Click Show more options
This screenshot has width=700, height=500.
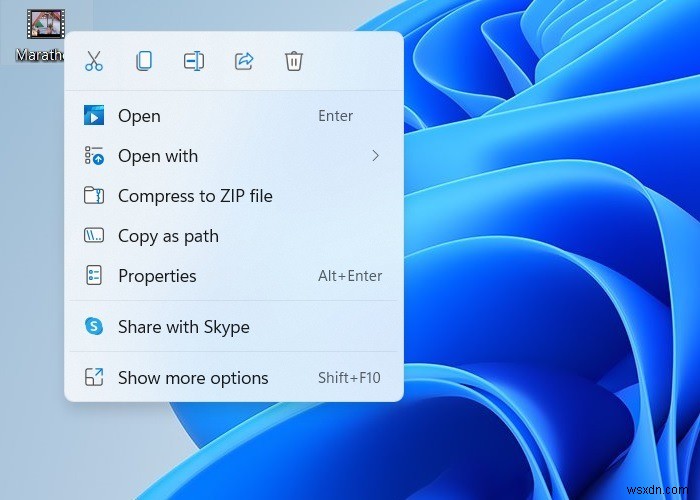pos(234,378)
